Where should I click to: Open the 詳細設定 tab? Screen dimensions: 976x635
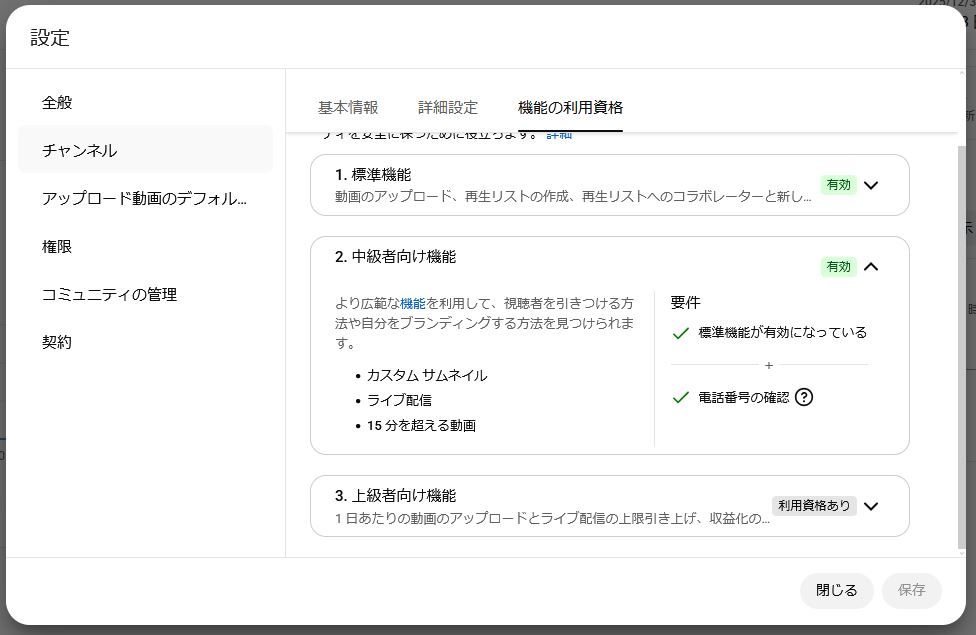pos(448,108)
